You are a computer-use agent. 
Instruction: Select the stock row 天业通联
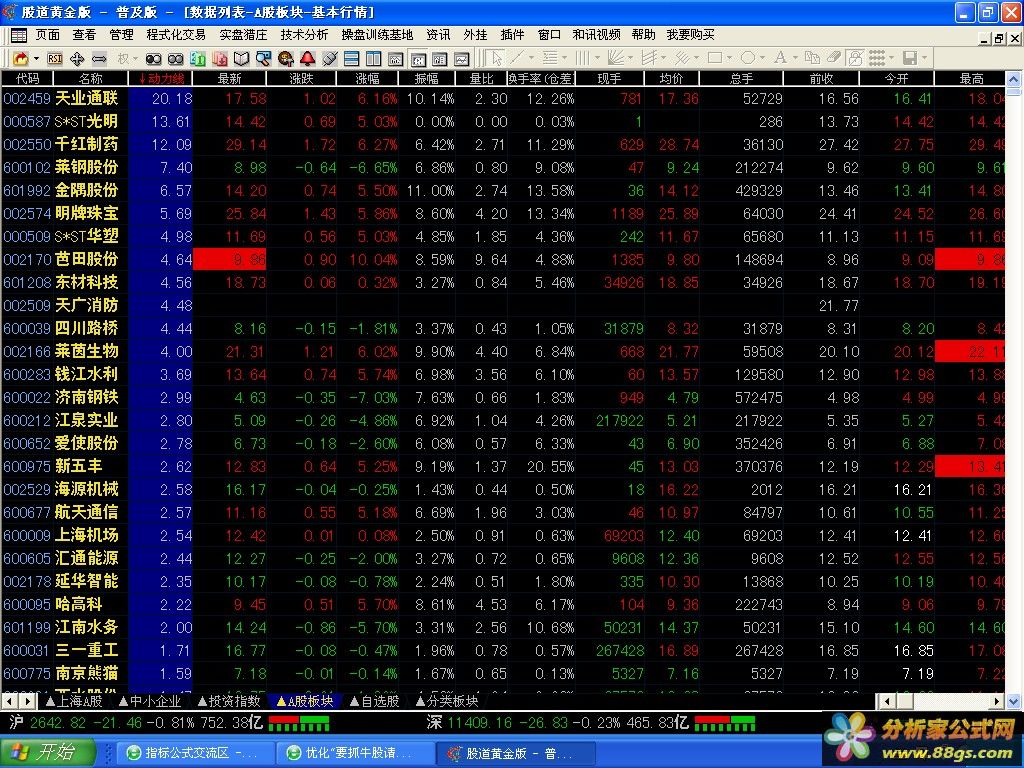(x=503, y=99)
